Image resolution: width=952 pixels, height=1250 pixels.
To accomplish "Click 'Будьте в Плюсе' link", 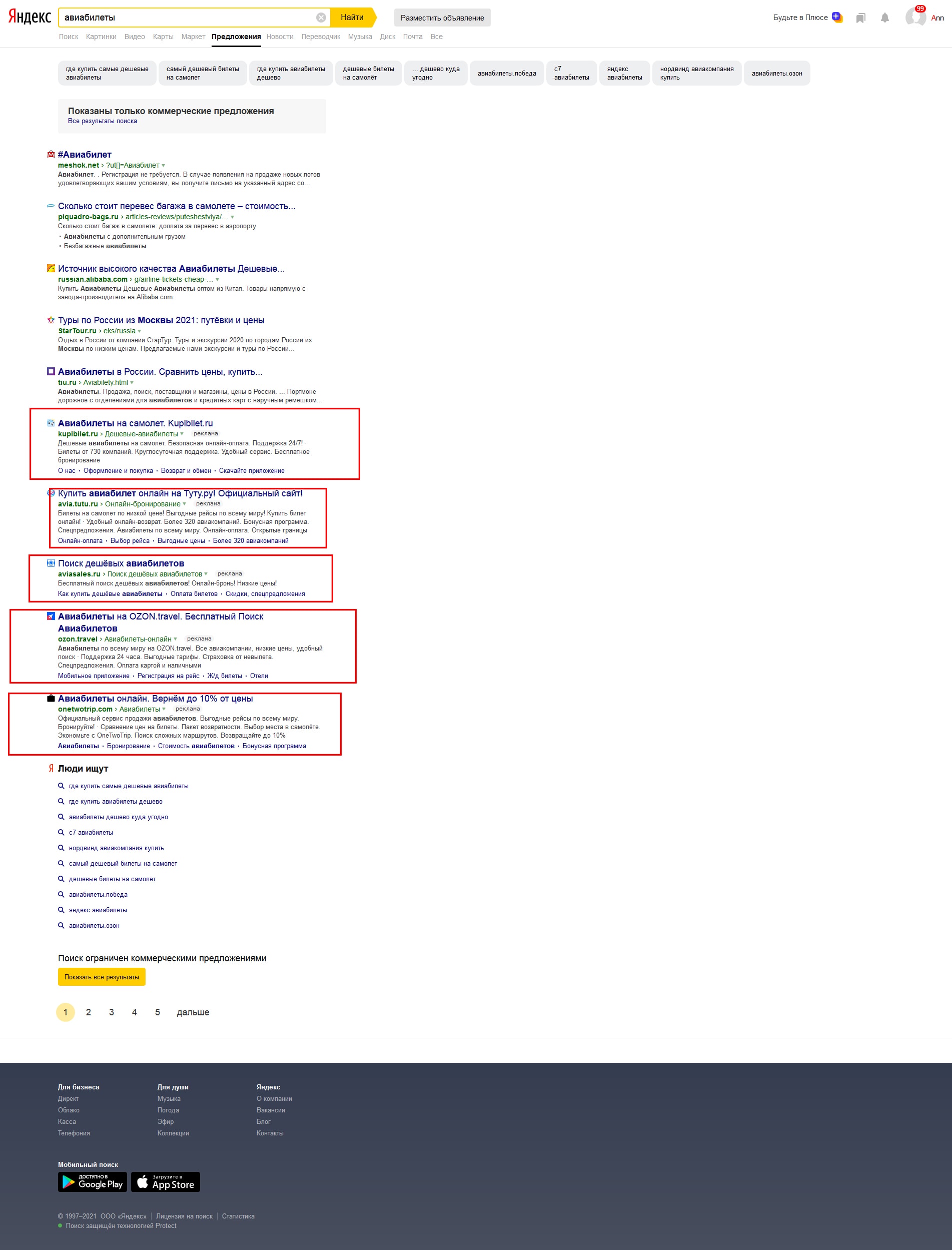I will pyautogui.click(x=800, y=18).
